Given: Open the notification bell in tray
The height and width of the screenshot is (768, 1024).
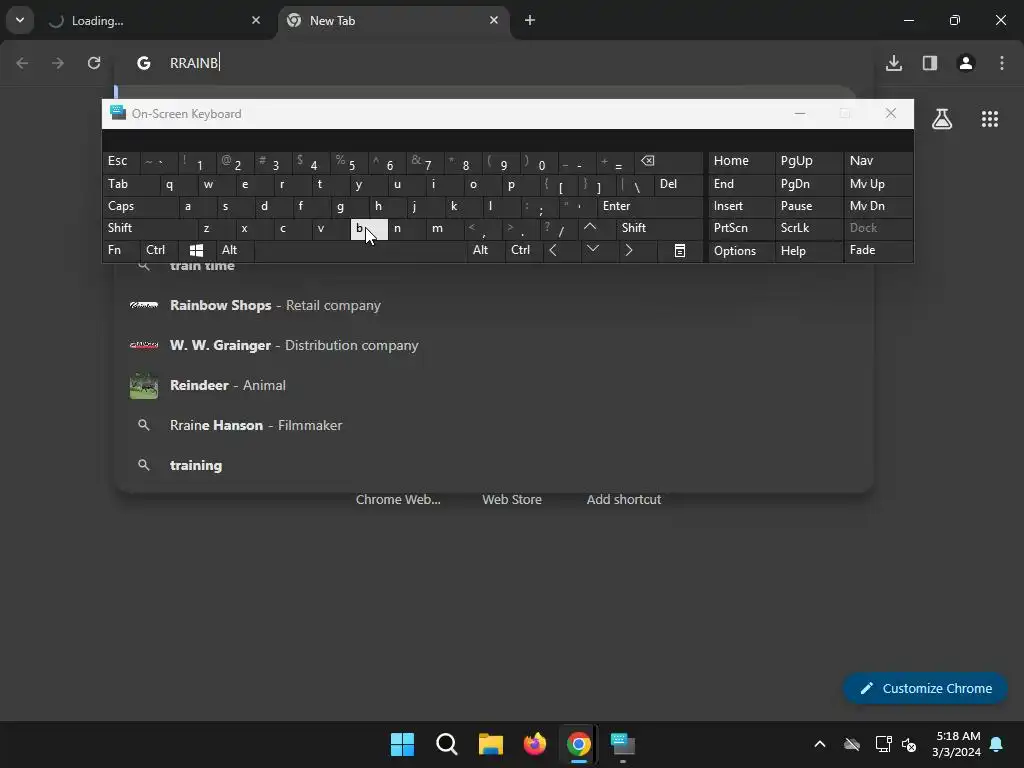Looking at the screenshot, I should [997, 744].
